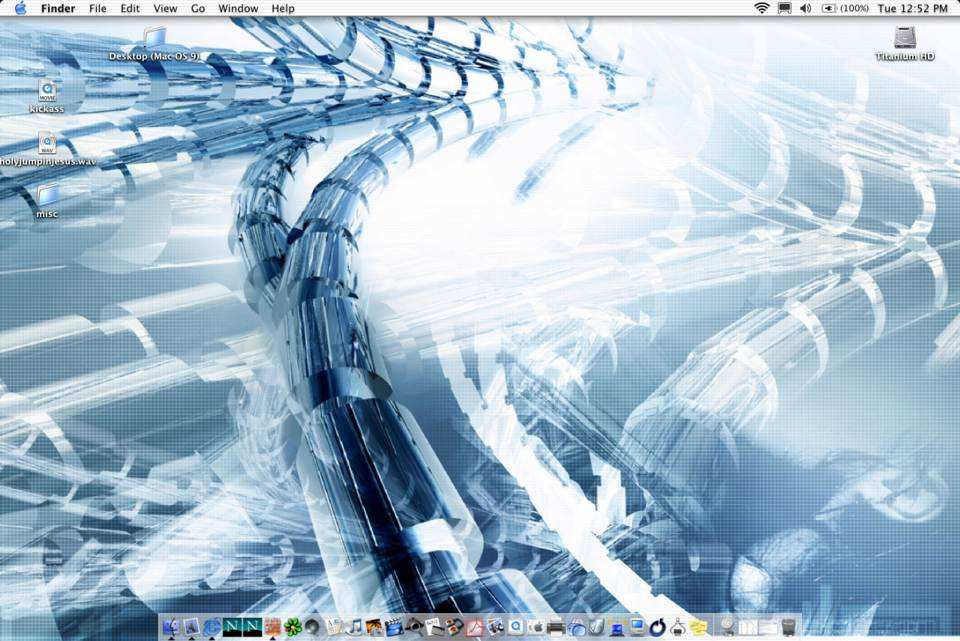Open the Go menu
960x641 pixels.
pos(198,9)
